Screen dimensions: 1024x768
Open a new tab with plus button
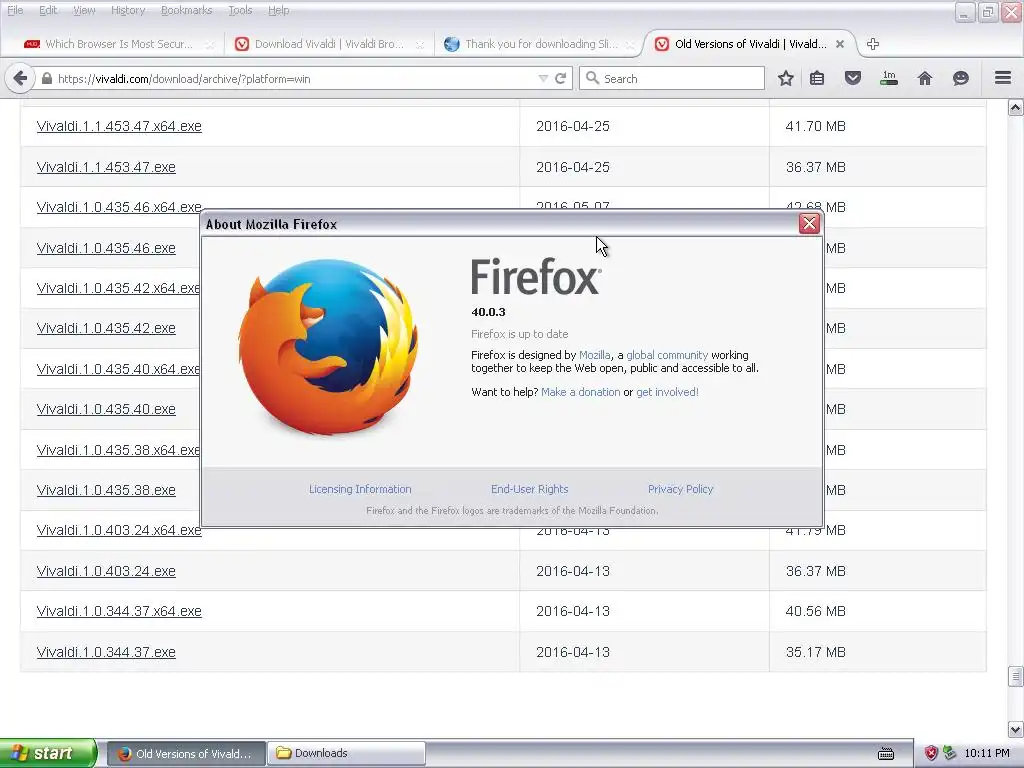(872, 44)
